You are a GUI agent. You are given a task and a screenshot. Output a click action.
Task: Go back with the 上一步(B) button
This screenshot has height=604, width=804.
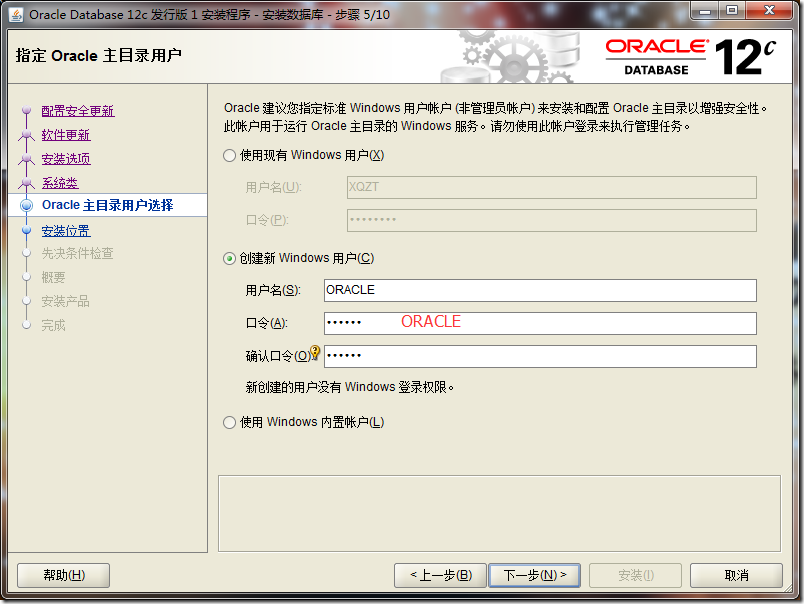tap(440, 575)
